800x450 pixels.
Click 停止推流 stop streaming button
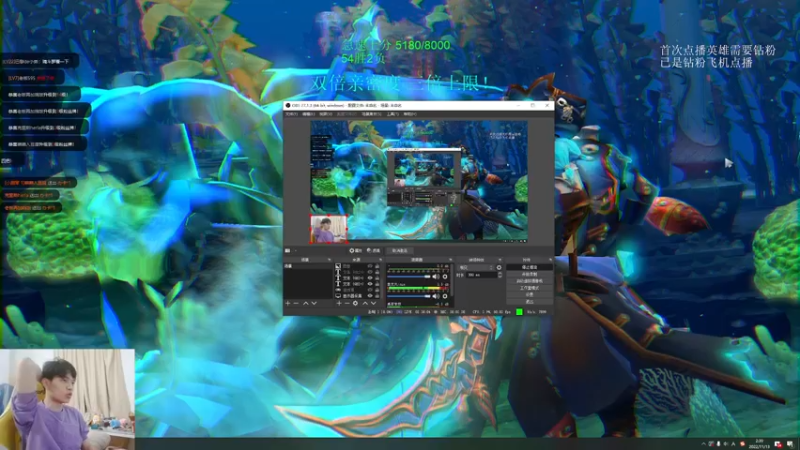530,267
